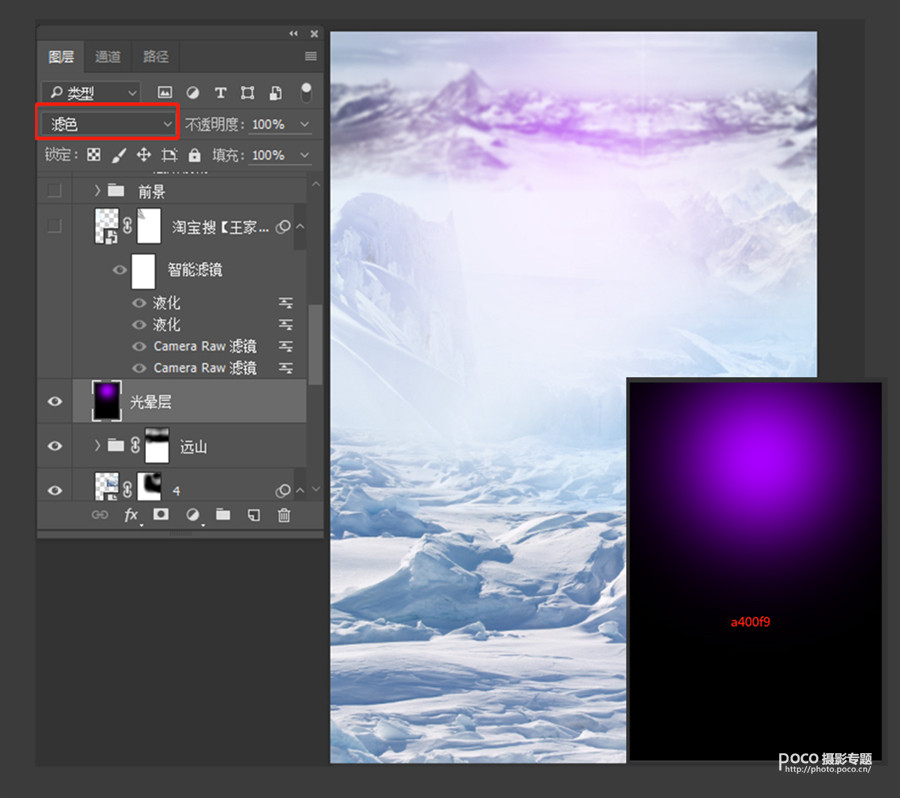The image size is (900, 798).
Task: Open the 滤色 blend mode dropdown
Action: (107, 123)
